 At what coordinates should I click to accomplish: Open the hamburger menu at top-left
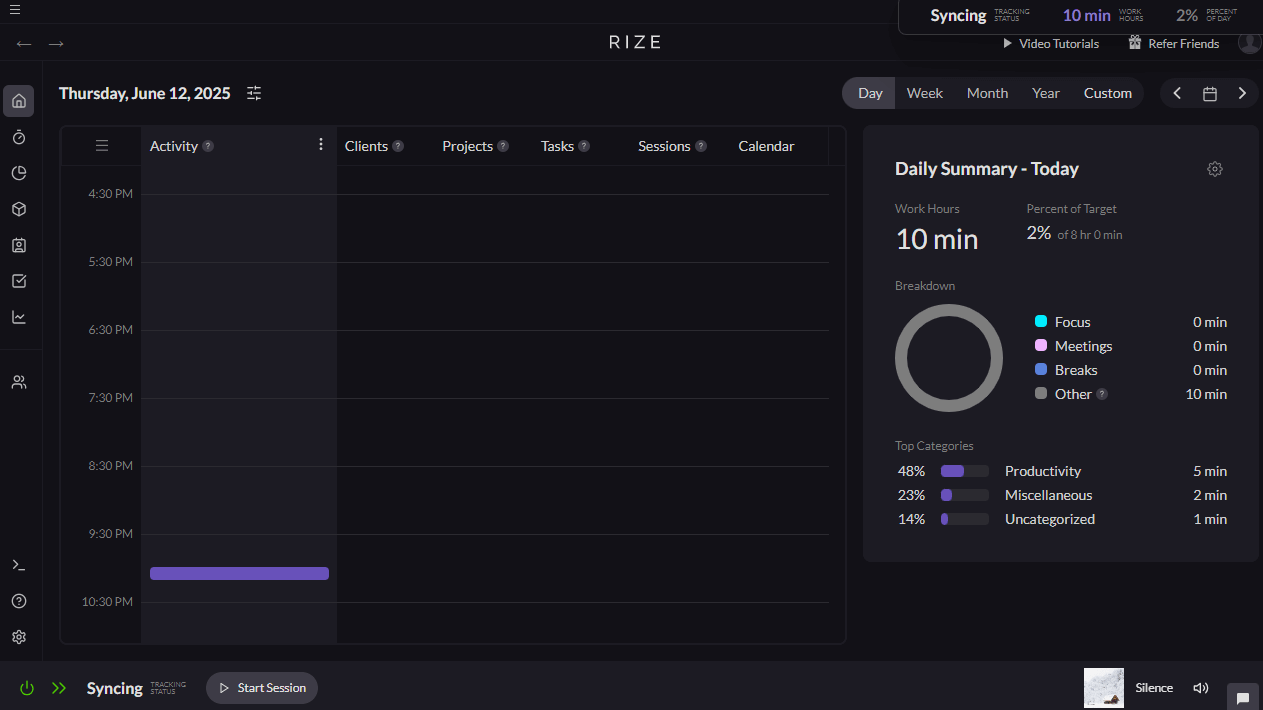tap(15, 10)
